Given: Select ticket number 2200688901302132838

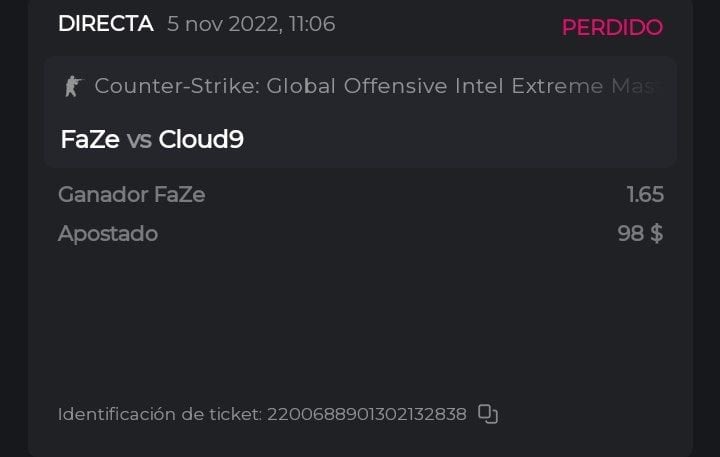Looking at the screenshot, I should (x=367, y=414).
